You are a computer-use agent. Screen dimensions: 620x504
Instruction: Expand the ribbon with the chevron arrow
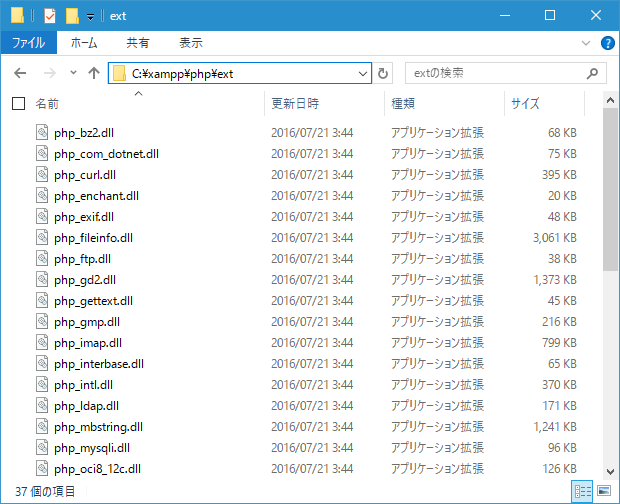coord(586,43)
